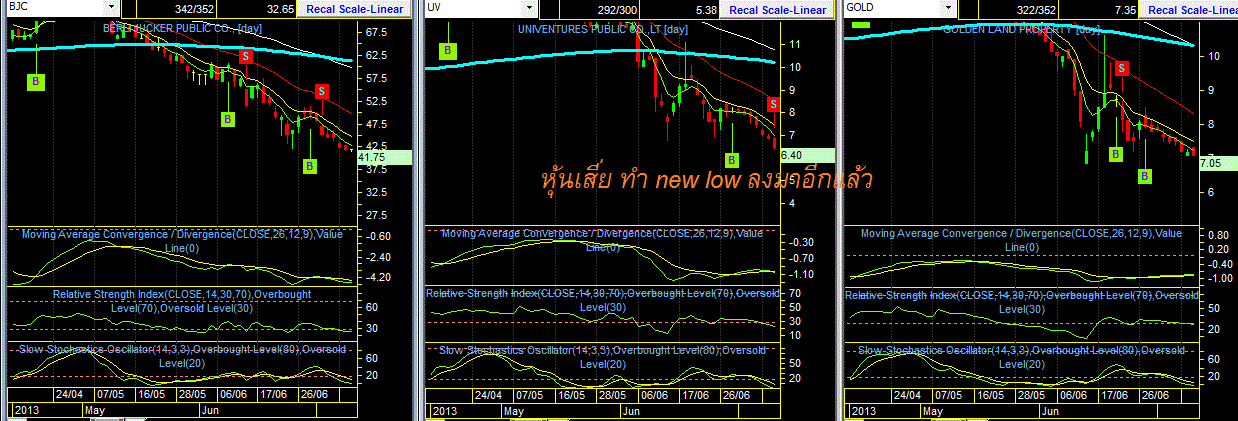Click the 10 price level on UV axis
The height and width of the screenshot is (421, 1238).
(x=794, y=67)
